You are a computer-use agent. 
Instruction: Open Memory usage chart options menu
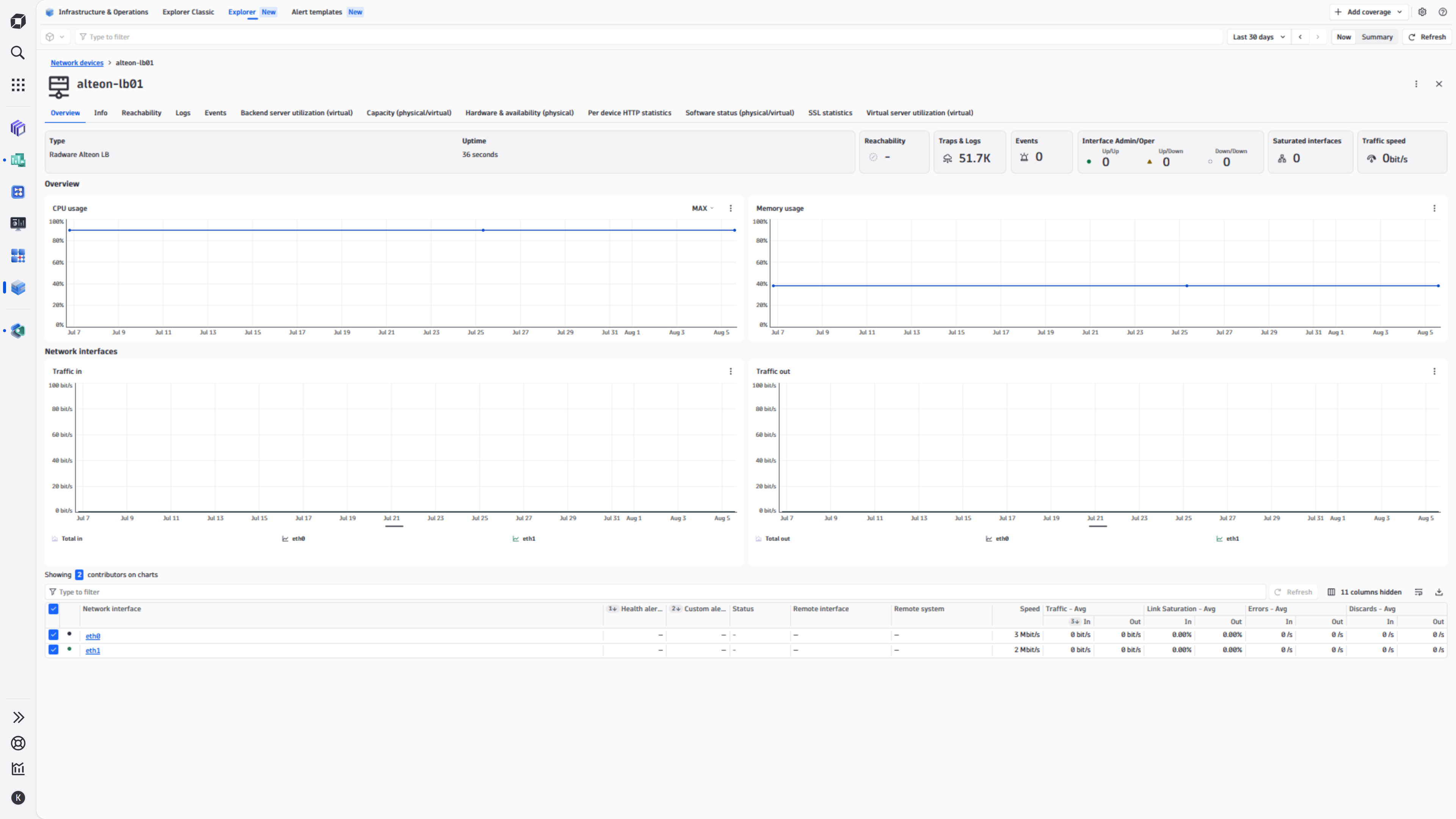[x=1434, y=208]
